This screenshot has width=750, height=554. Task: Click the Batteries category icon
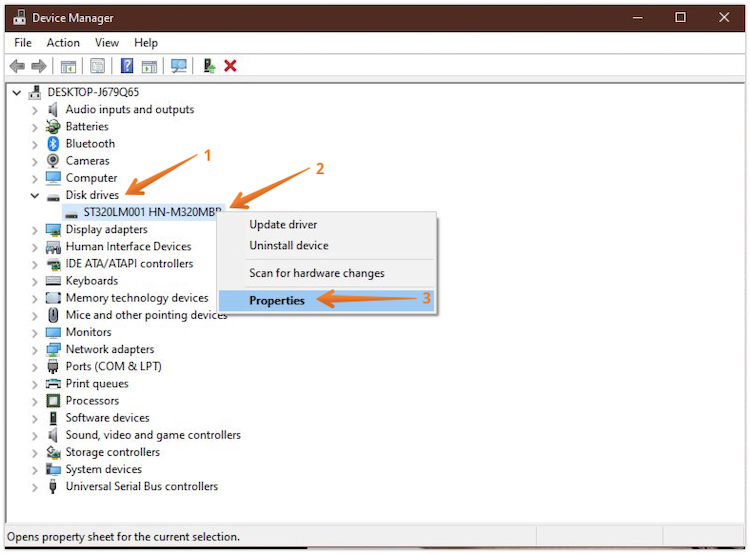53,127
